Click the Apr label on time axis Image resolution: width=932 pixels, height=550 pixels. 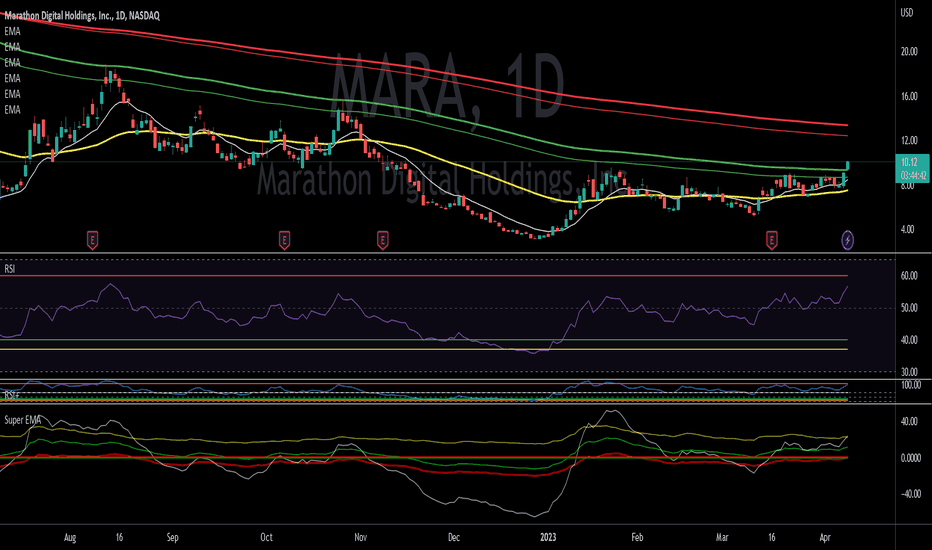pyautogui.click(x=825, y=538)
